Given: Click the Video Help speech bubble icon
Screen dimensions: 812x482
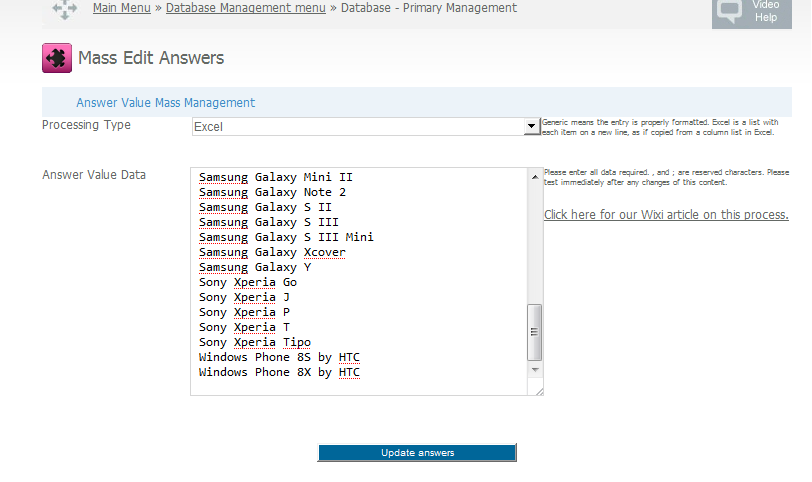Looking at the screenshot, I should pos(731,11).
